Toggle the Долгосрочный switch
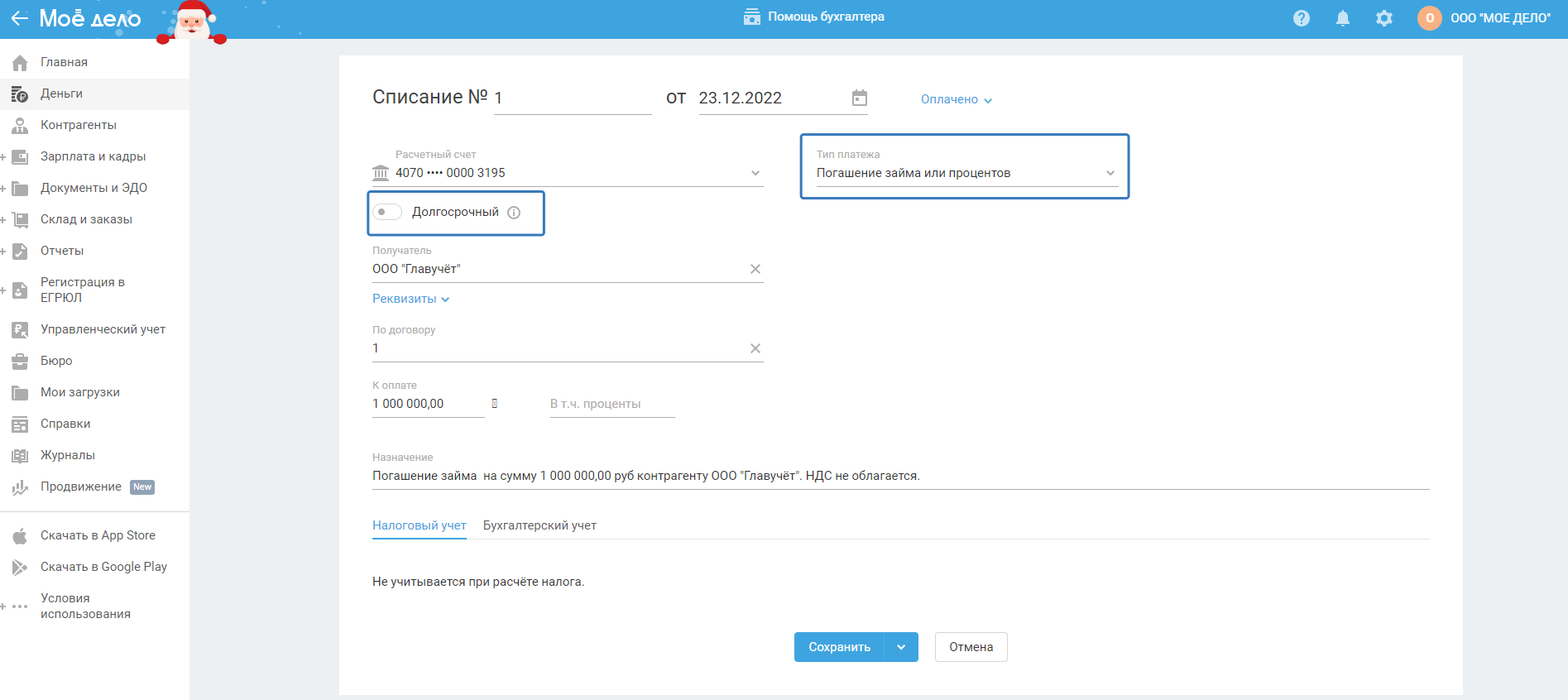 387,212
